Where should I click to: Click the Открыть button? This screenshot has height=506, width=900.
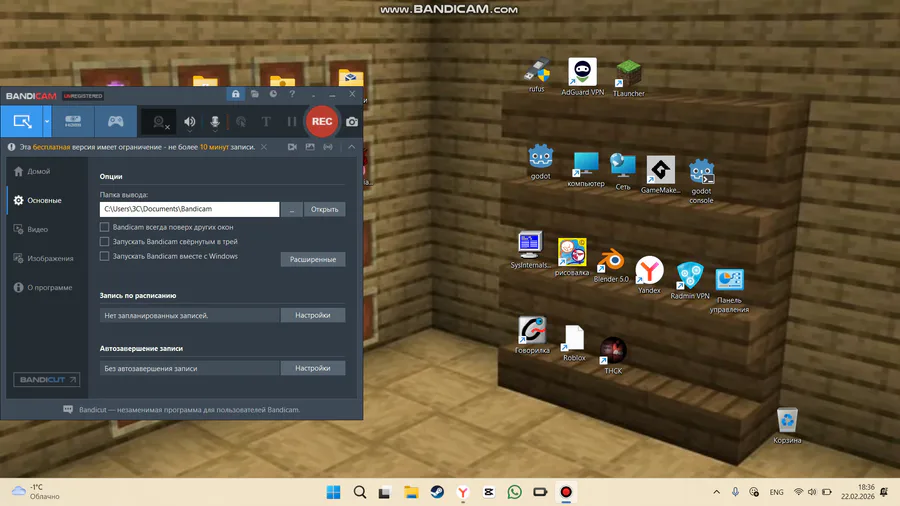coord(324,209)
